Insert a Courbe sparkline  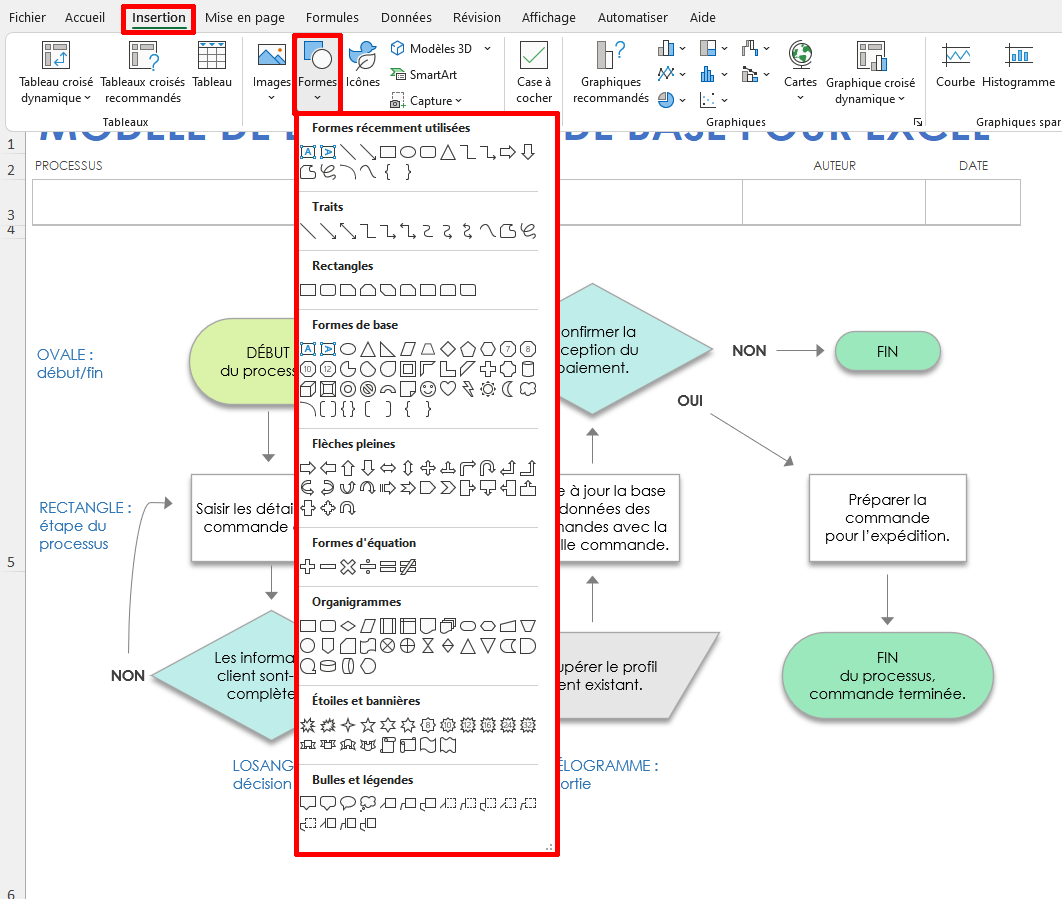[x=955, y=69]
